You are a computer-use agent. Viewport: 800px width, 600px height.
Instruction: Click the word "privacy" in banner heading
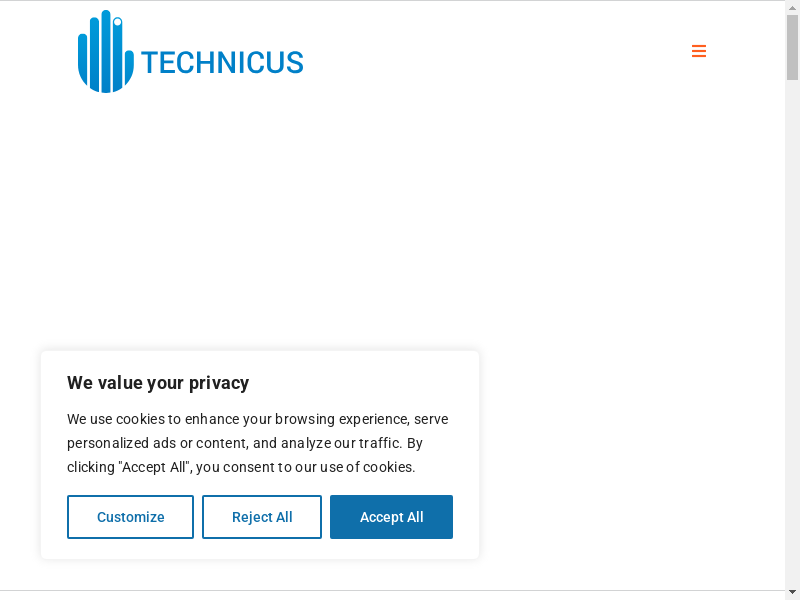[x=219, y=383]
